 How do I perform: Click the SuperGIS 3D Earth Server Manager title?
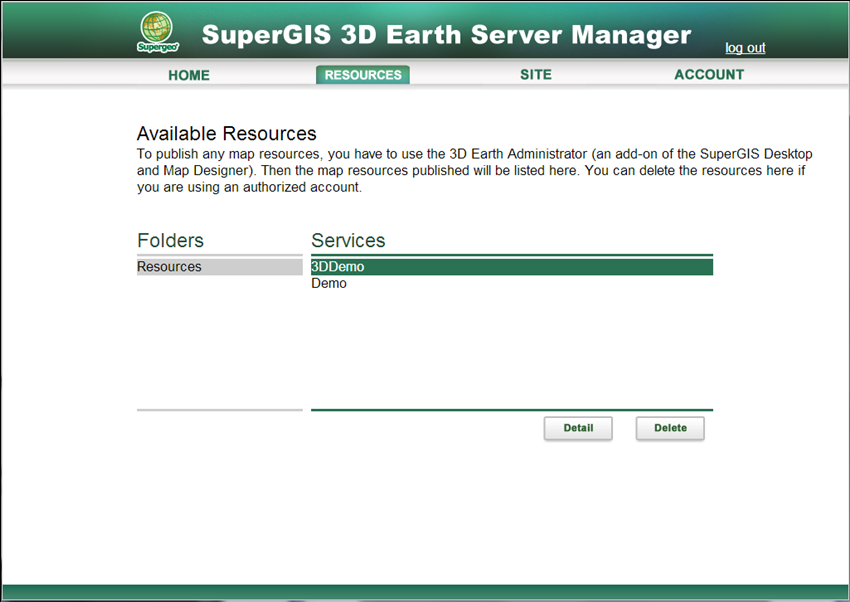click(446, 35)
